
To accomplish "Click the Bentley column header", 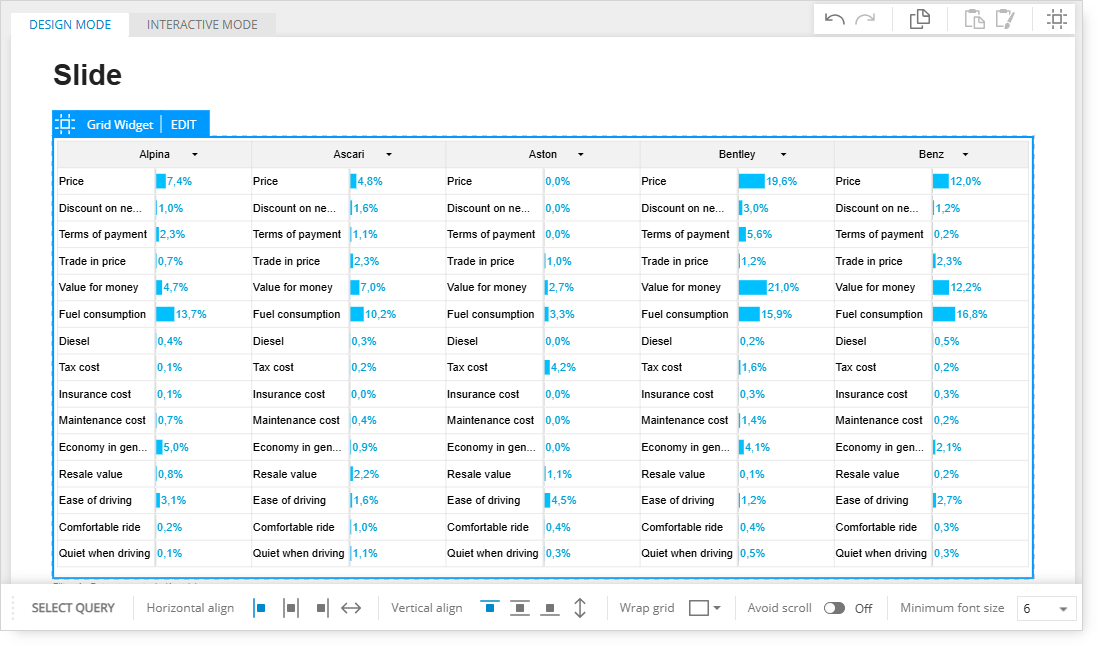I will 737,155.
